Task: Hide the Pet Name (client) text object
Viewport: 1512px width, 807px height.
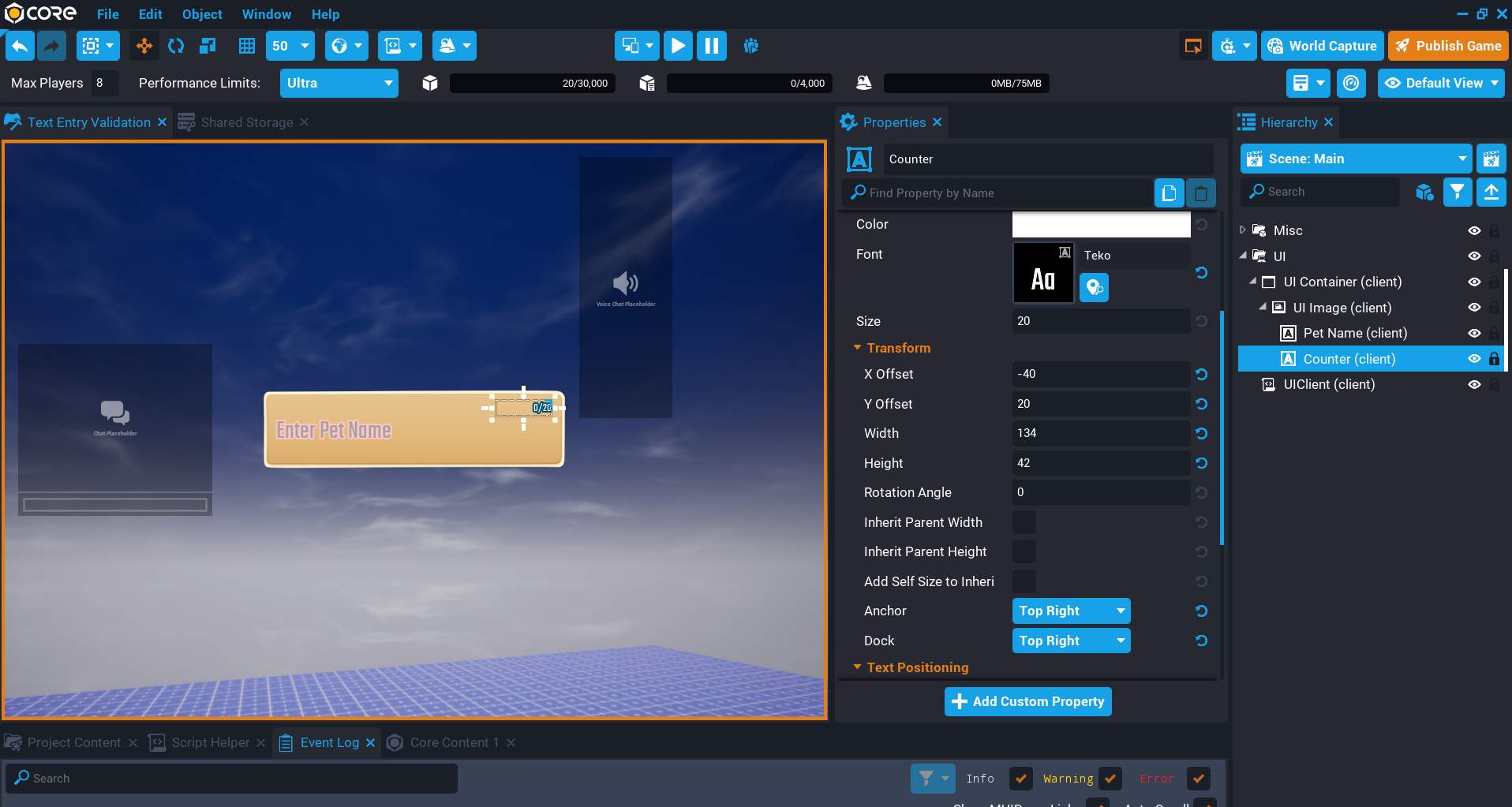Action: [1475, 333]
